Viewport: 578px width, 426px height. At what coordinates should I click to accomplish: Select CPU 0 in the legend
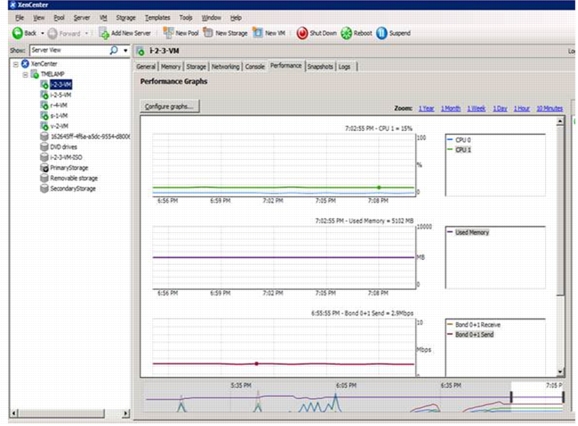(x=459, y=140)
